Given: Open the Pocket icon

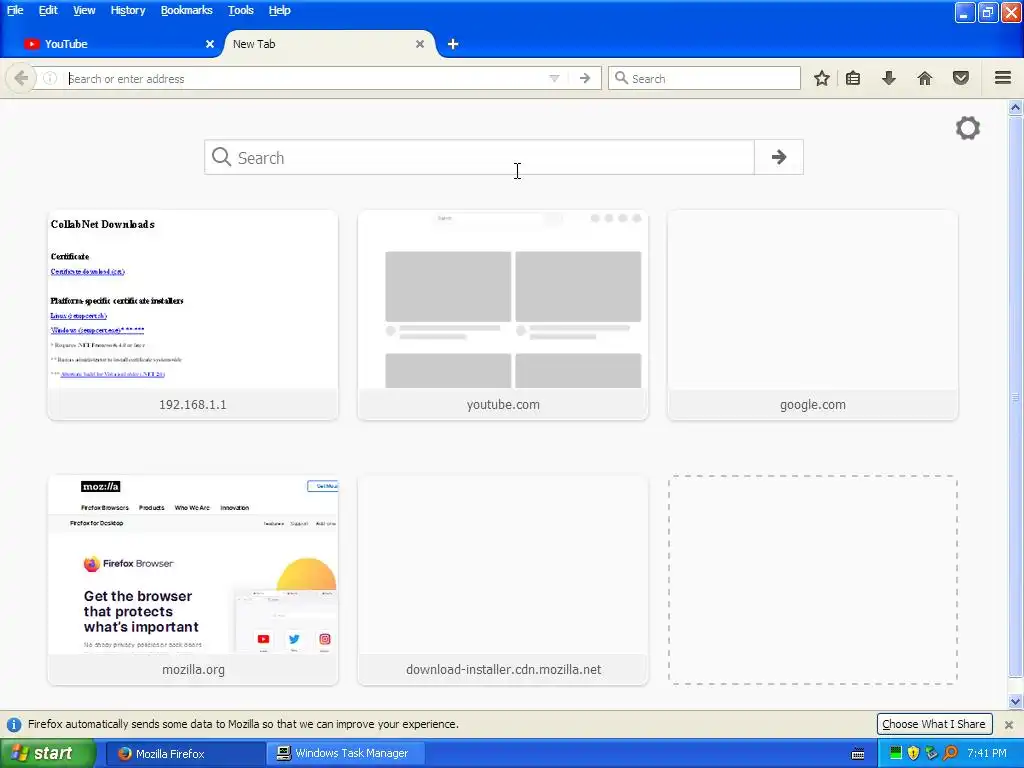Looking at the screenshot, I should pyautogui.click(x=960, y=78).
